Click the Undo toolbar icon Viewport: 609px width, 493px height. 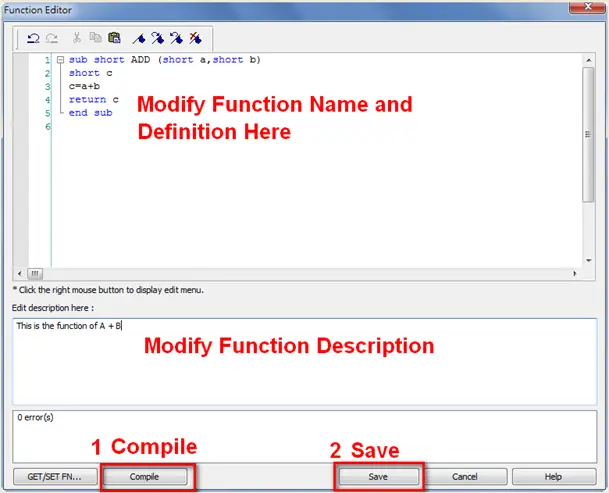pyautogui.click(x=33, y=38)
